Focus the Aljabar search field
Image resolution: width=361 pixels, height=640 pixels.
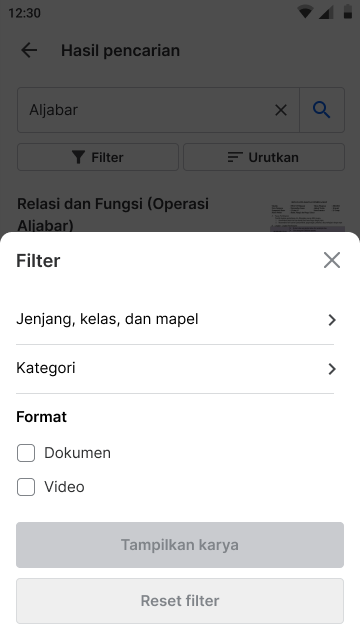click(x=145, y=110)
